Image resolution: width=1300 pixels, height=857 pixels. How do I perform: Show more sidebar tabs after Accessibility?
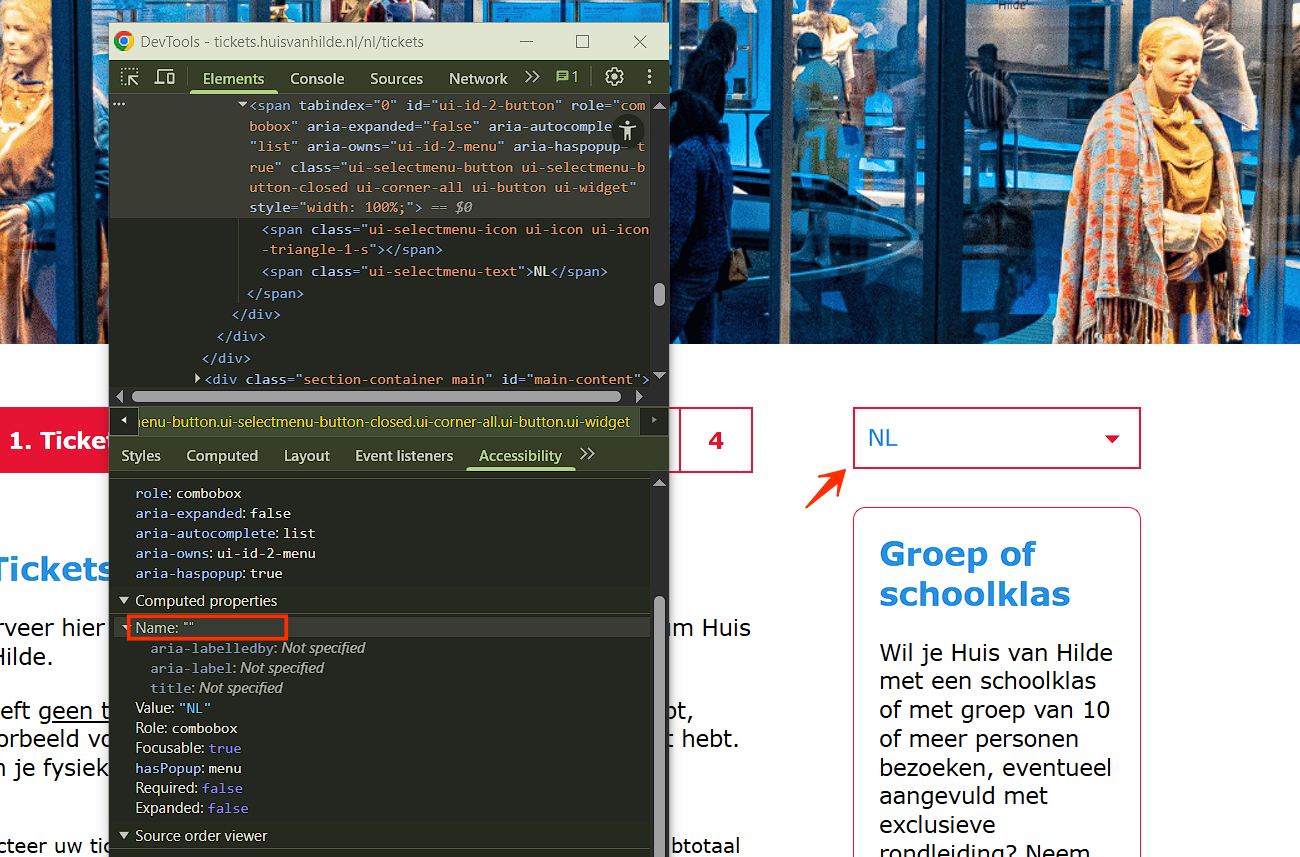(587, 455)
